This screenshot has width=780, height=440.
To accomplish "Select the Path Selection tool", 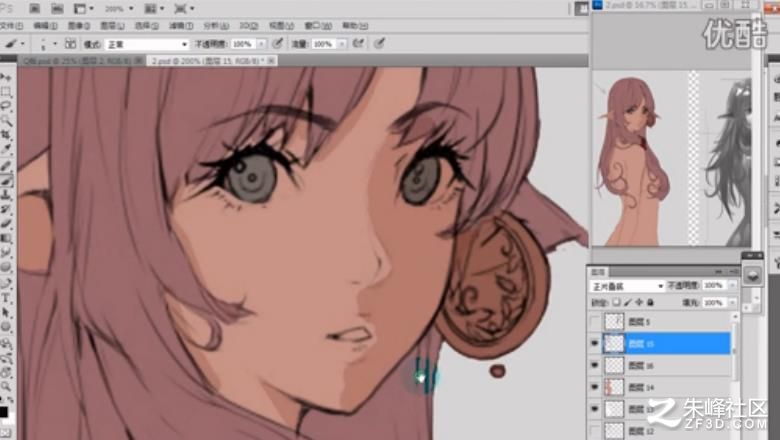I will 6,312.
